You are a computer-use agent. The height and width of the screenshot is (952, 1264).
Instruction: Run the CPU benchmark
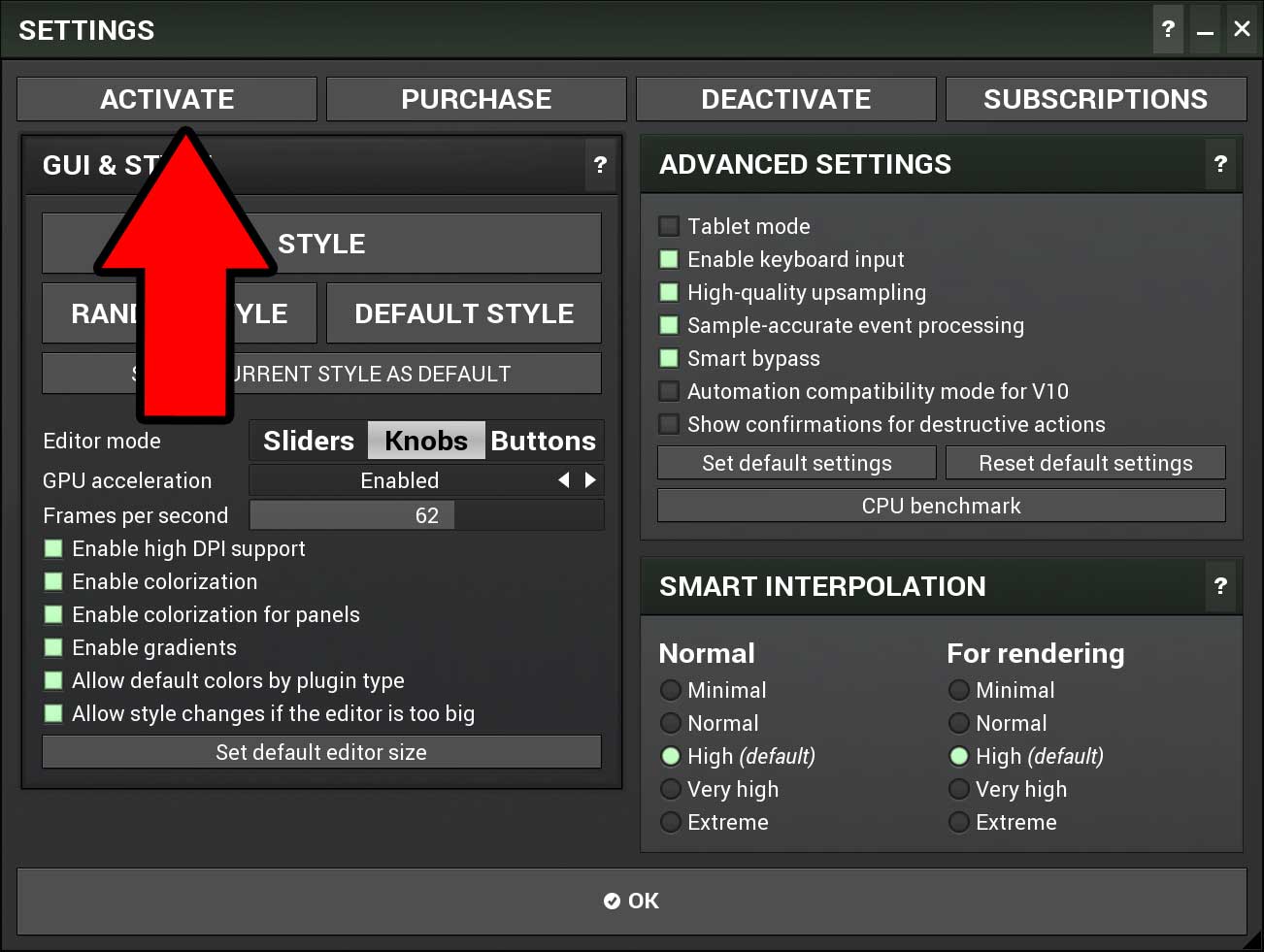pos(941,506)
